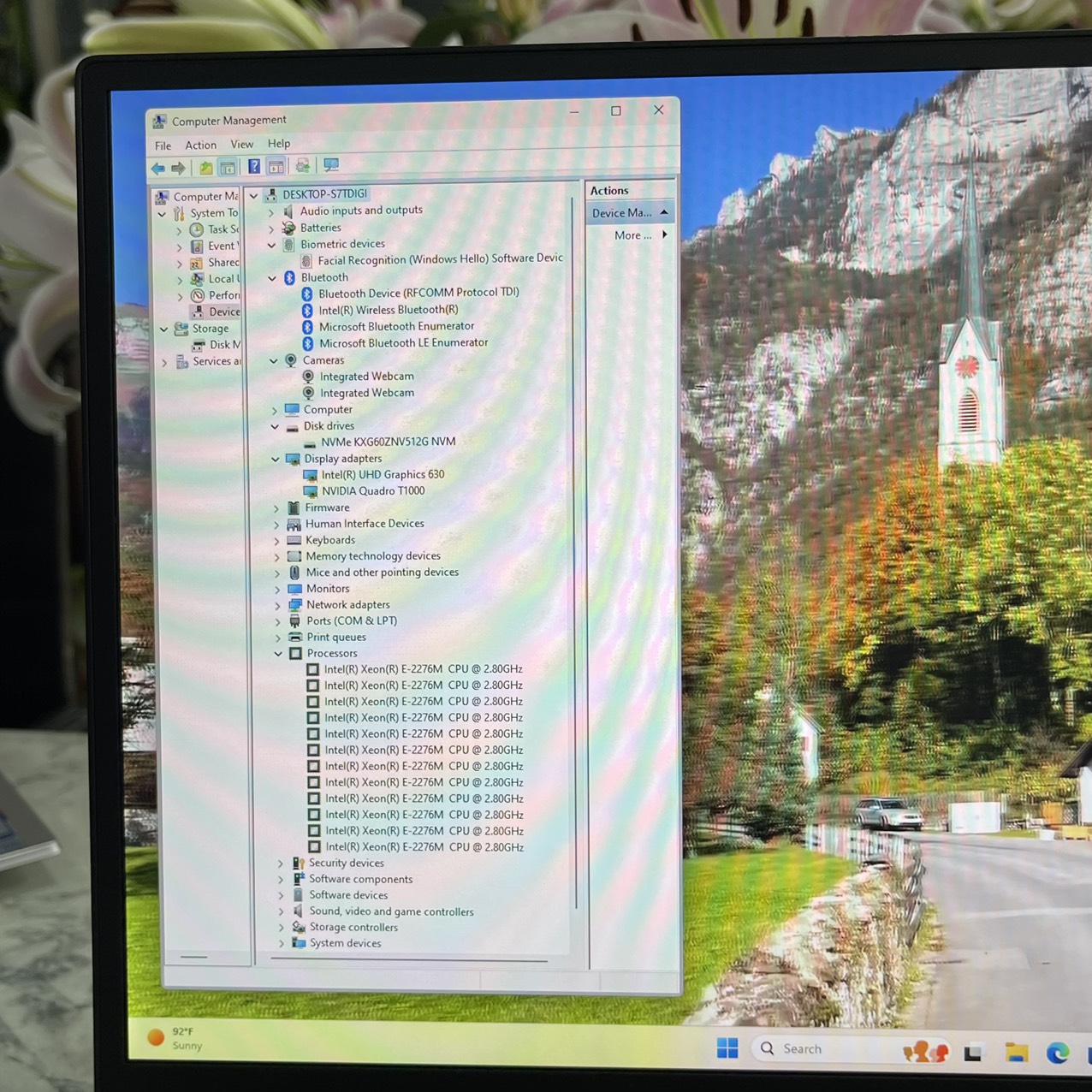
Task: Open the Windows Start button
Action: click(x=727, y=1048)
